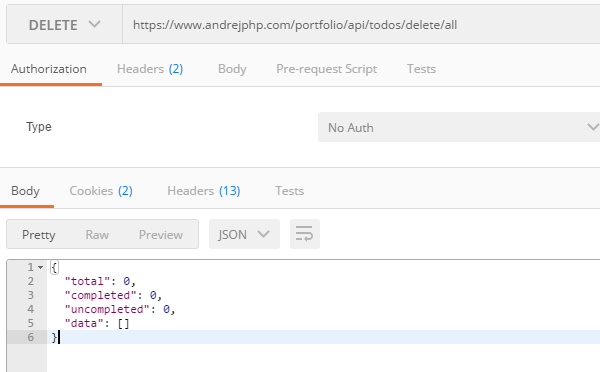The width and height of the screenshot is (600, 372).
Task: Click the request URL input field
Action: (361, 25)
